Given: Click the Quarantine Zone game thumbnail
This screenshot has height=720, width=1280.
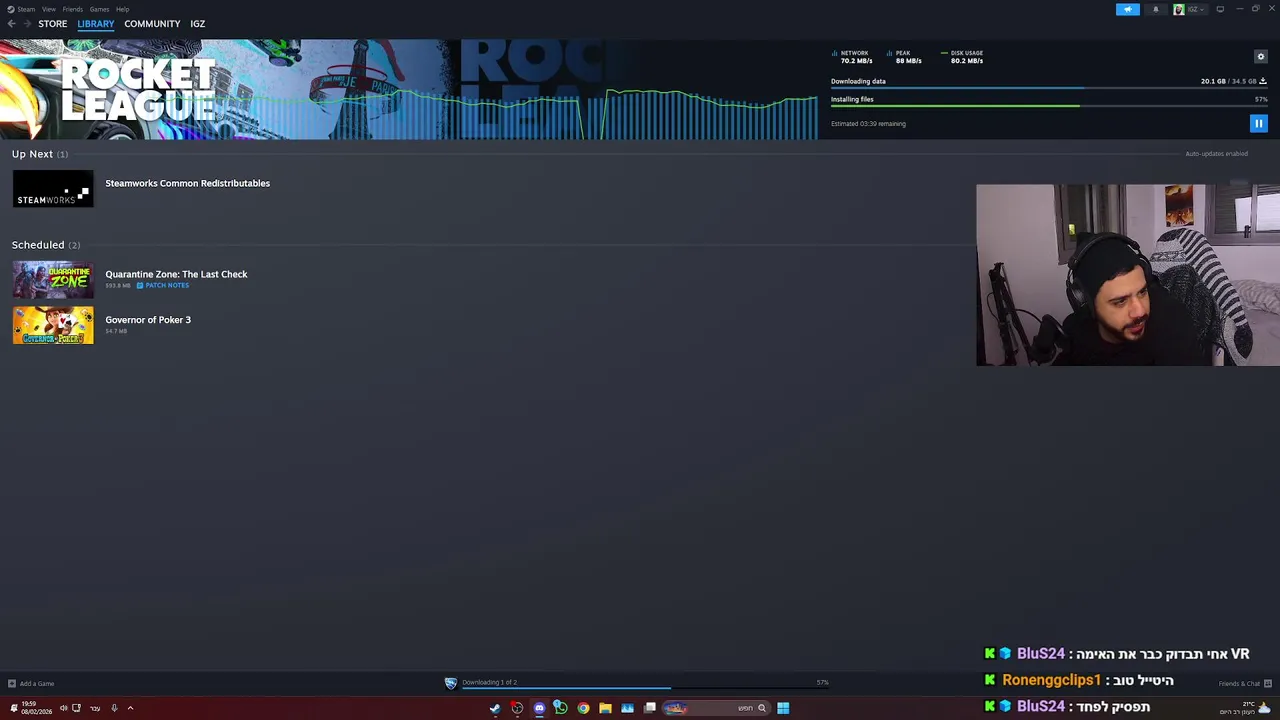Looking at the screenshot, I should [x=53, y=280].
